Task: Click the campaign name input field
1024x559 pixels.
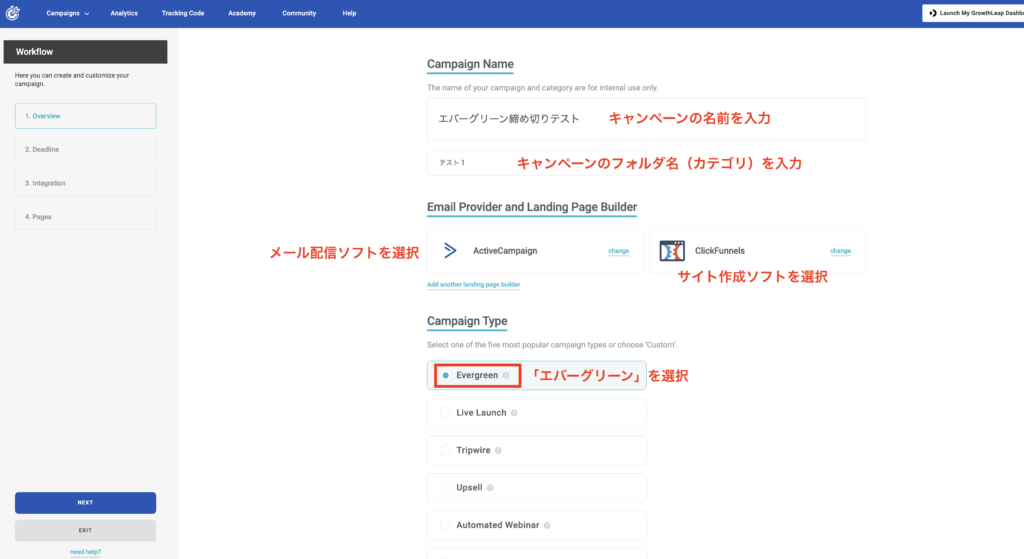Action: tap(646, 119)
